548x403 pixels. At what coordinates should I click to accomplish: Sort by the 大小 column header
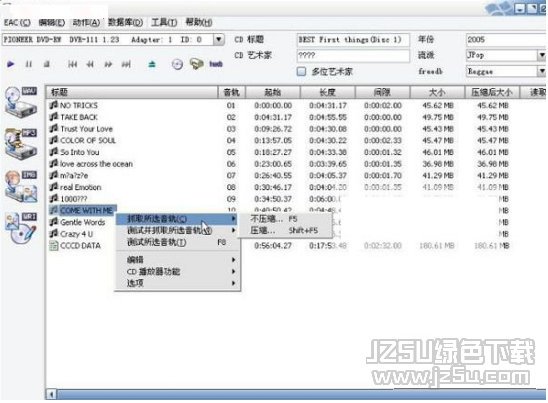[x=438, y=92]
